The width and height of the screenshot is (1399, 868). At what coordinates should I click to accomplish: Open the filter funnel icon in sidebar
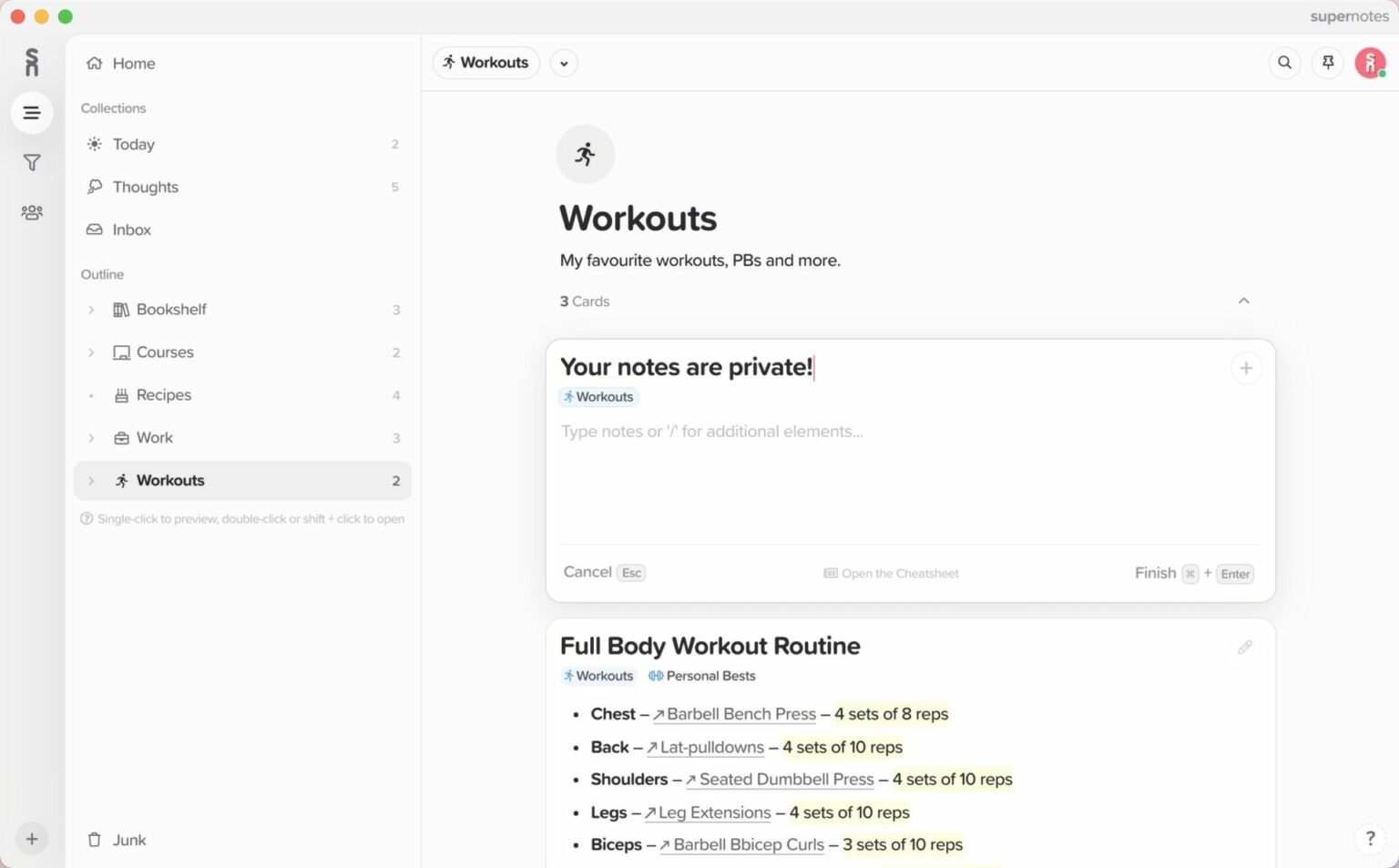pos(32,163)
